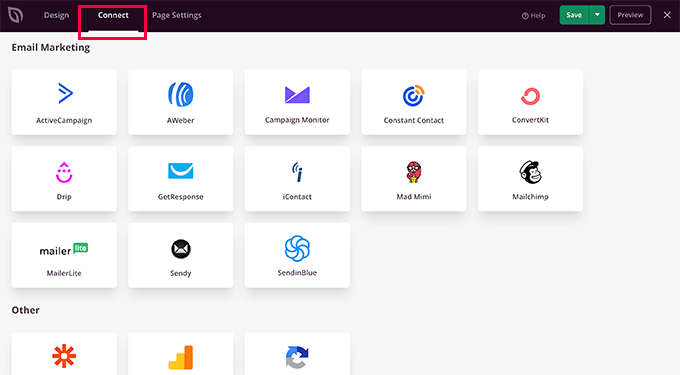Click the Other section heading
680x375 pixels.
pos(26,310)
